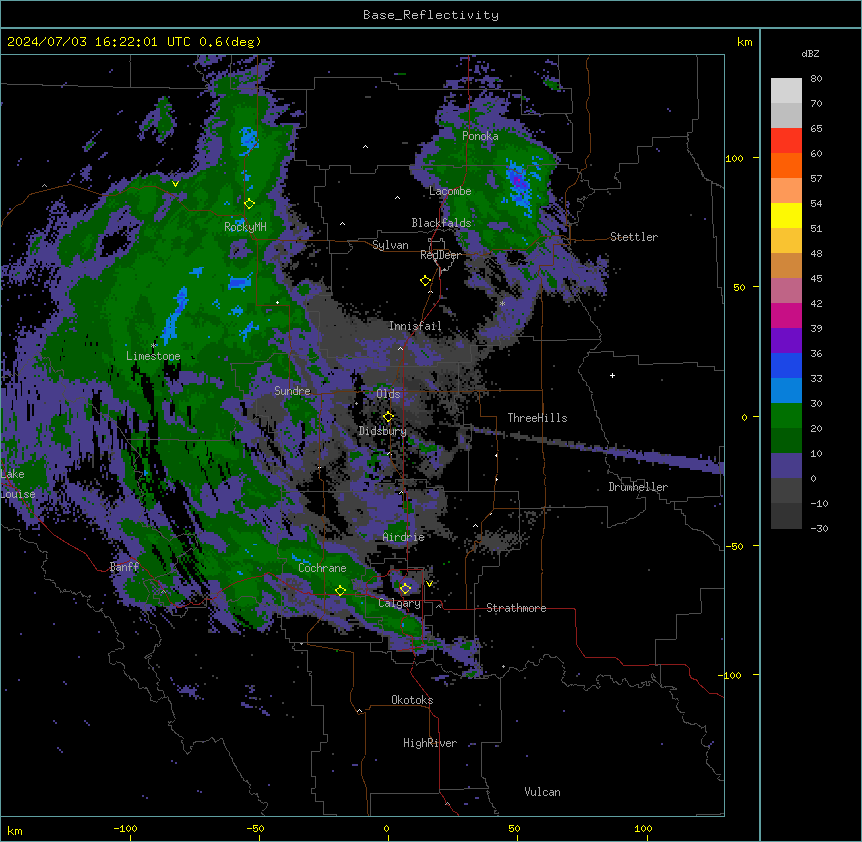Click the Banff town label
The image size is (862, 842).
pos(124,567)
